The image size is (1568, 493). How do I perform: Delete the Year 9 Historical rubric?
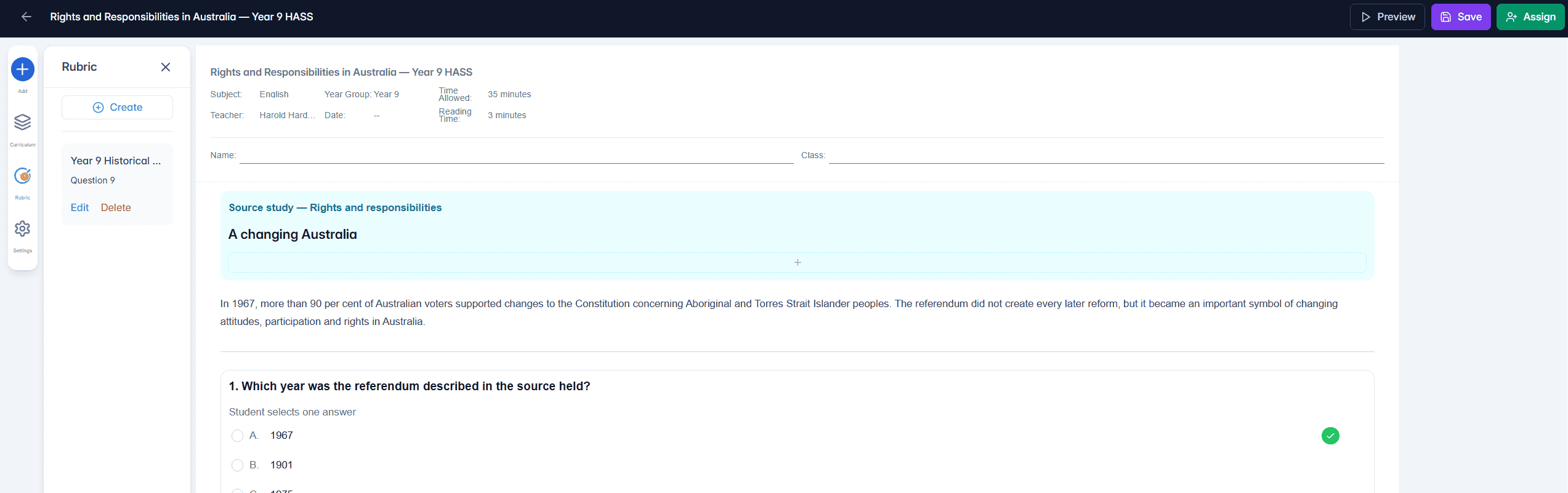116,208
